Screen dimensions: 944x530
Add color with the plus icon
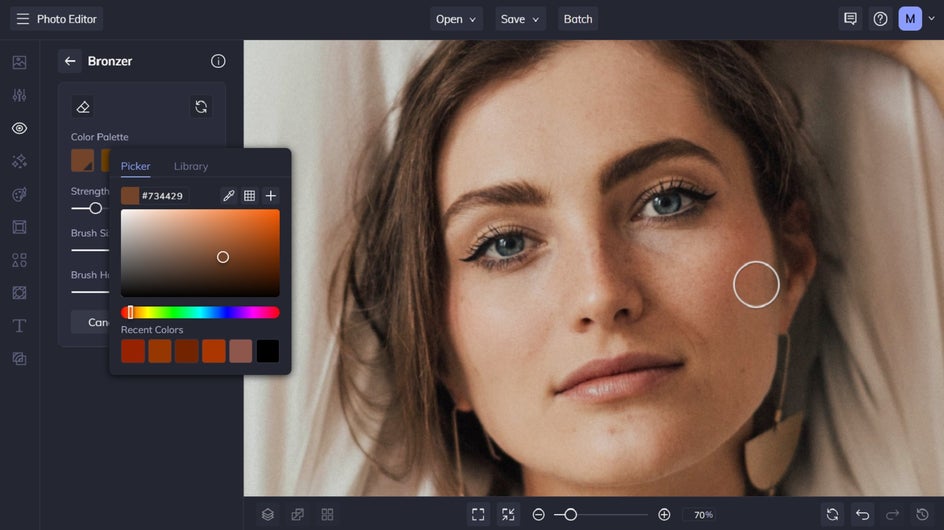pyautogui.click(x=271, y=196)
